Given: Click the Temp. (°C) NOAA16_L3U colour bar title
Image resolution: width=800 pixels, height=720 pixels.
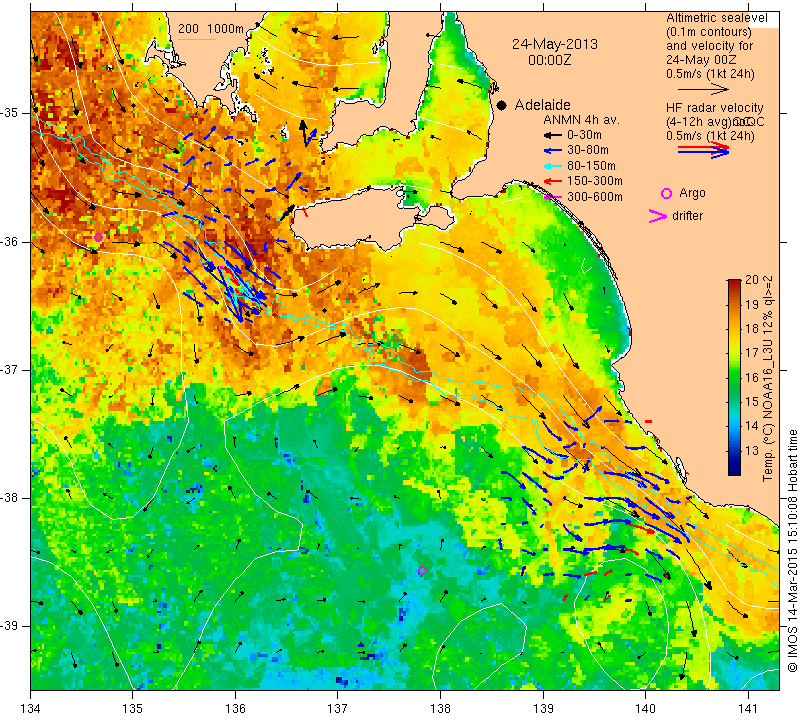Looking at the screenshot, I should click(x=768, y=378).
